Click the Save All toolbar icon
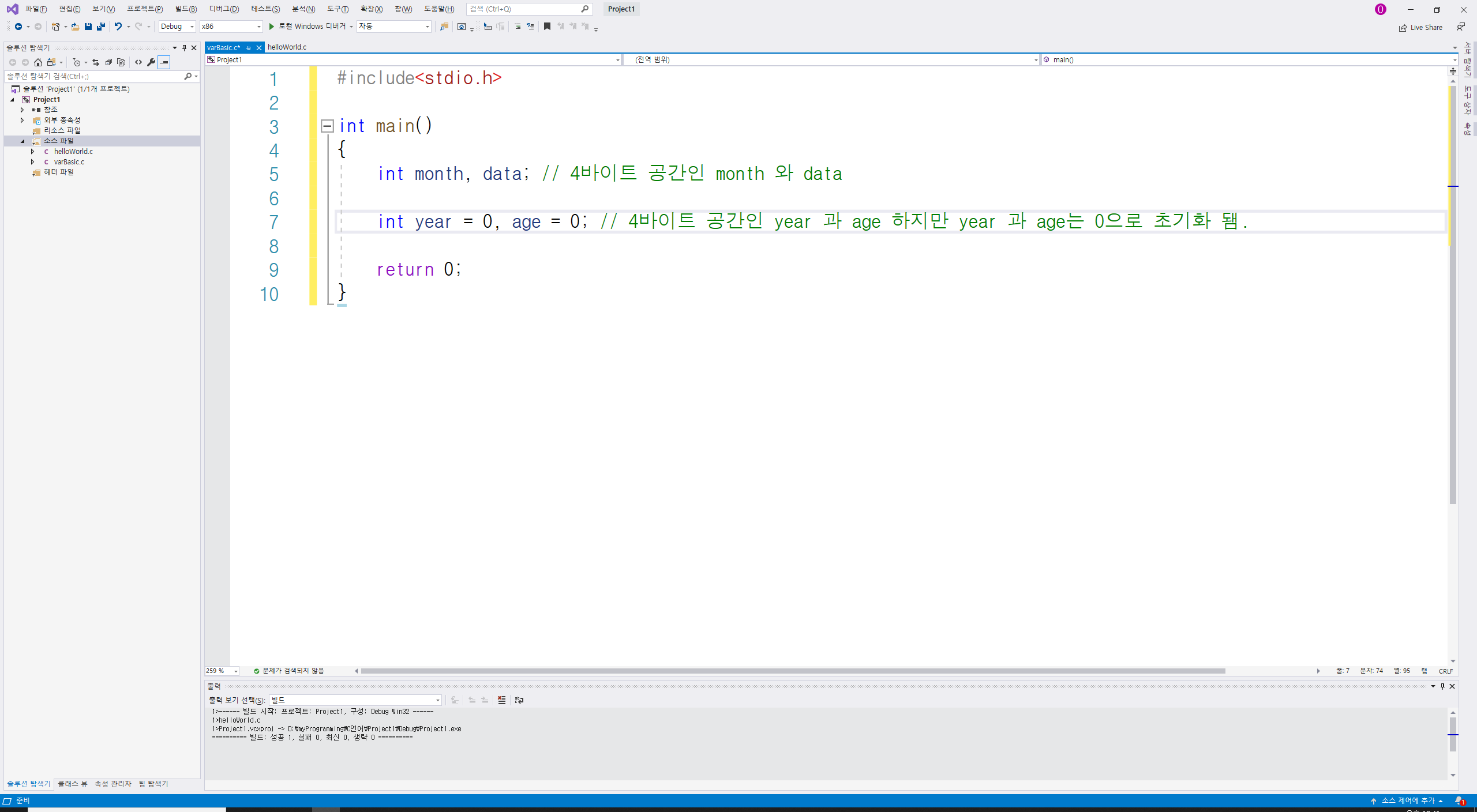The width and height of the screenshot is (1477, 812). [101, 27]
